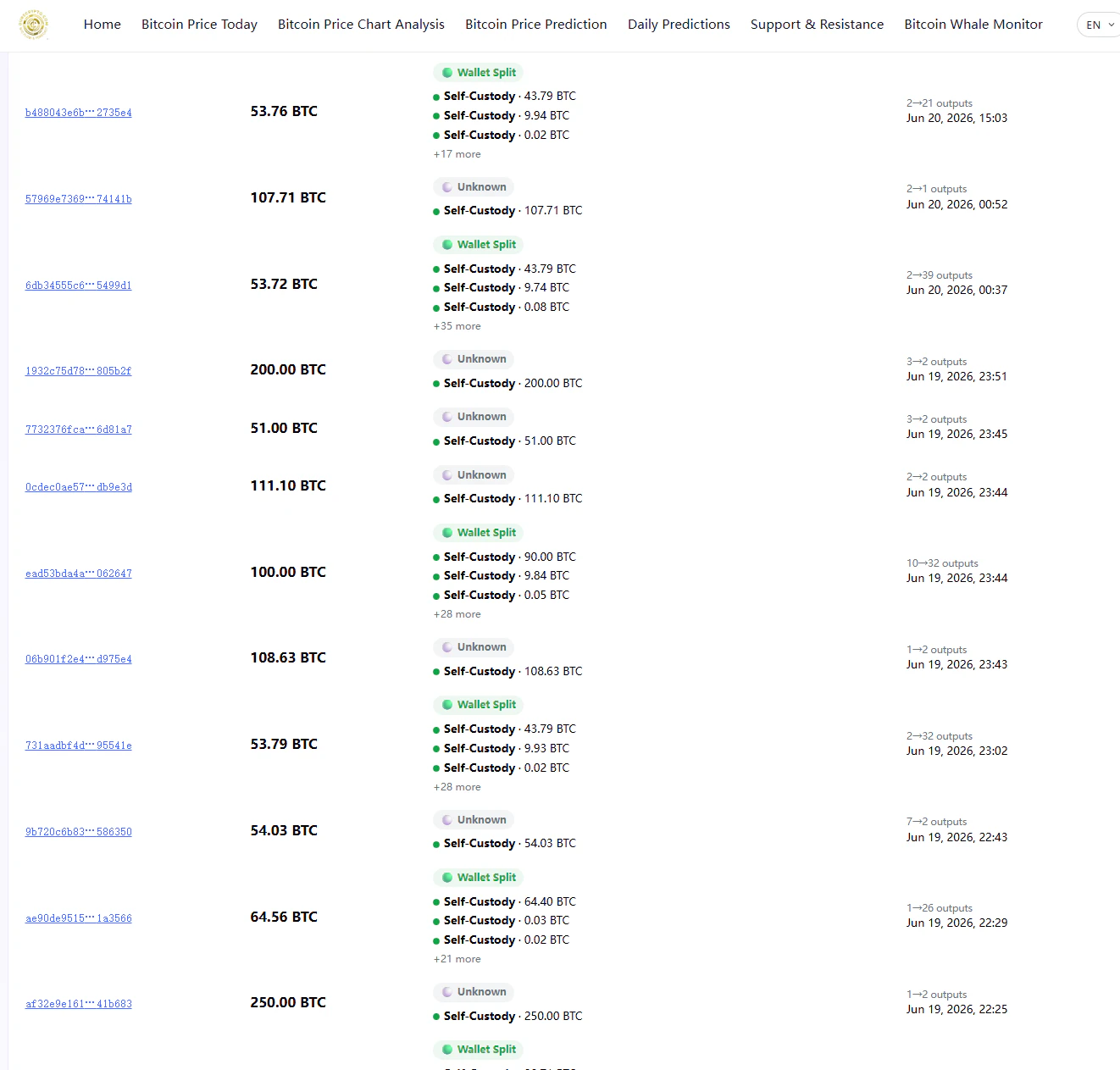Image resolution: width=1120 pixels, height=1070 pixels.
Task: Expand '+21 more' outputs for 64.56 BTC
Action: (457, 959)
